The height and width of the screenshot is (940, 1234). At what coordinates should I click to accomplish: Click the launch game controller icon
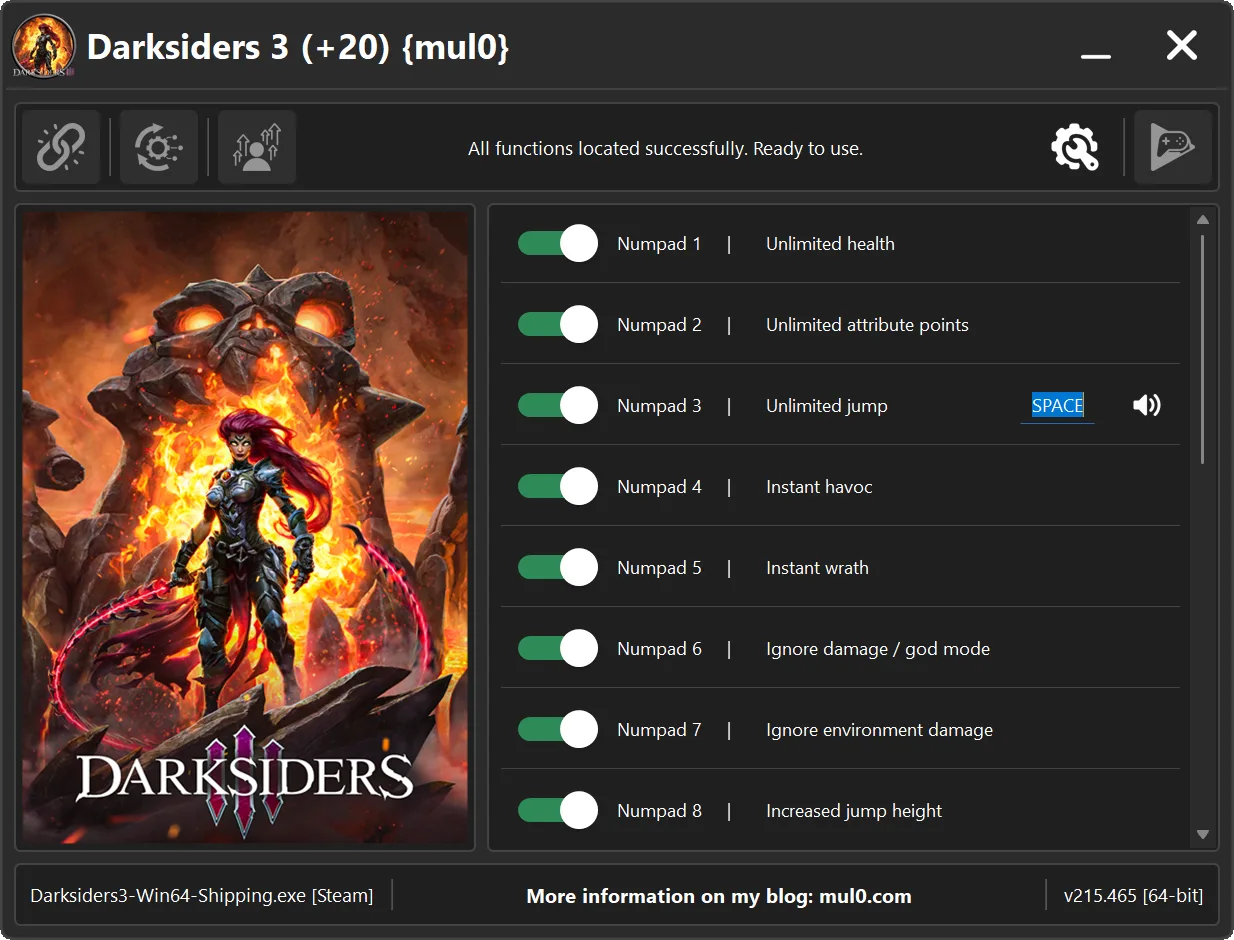[1173, 148]
